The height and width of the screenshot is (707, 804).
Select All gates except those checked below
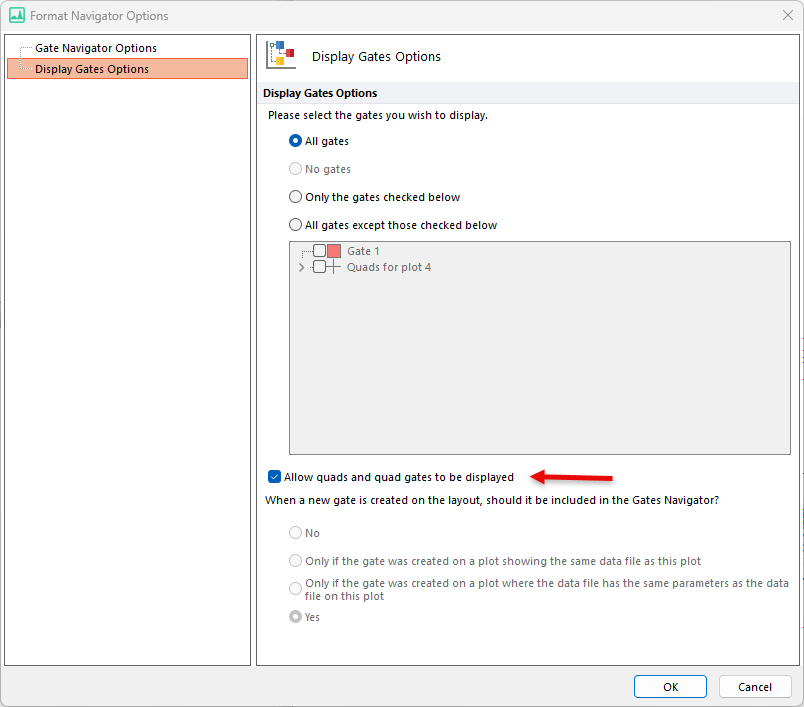[x=296, y=225]
